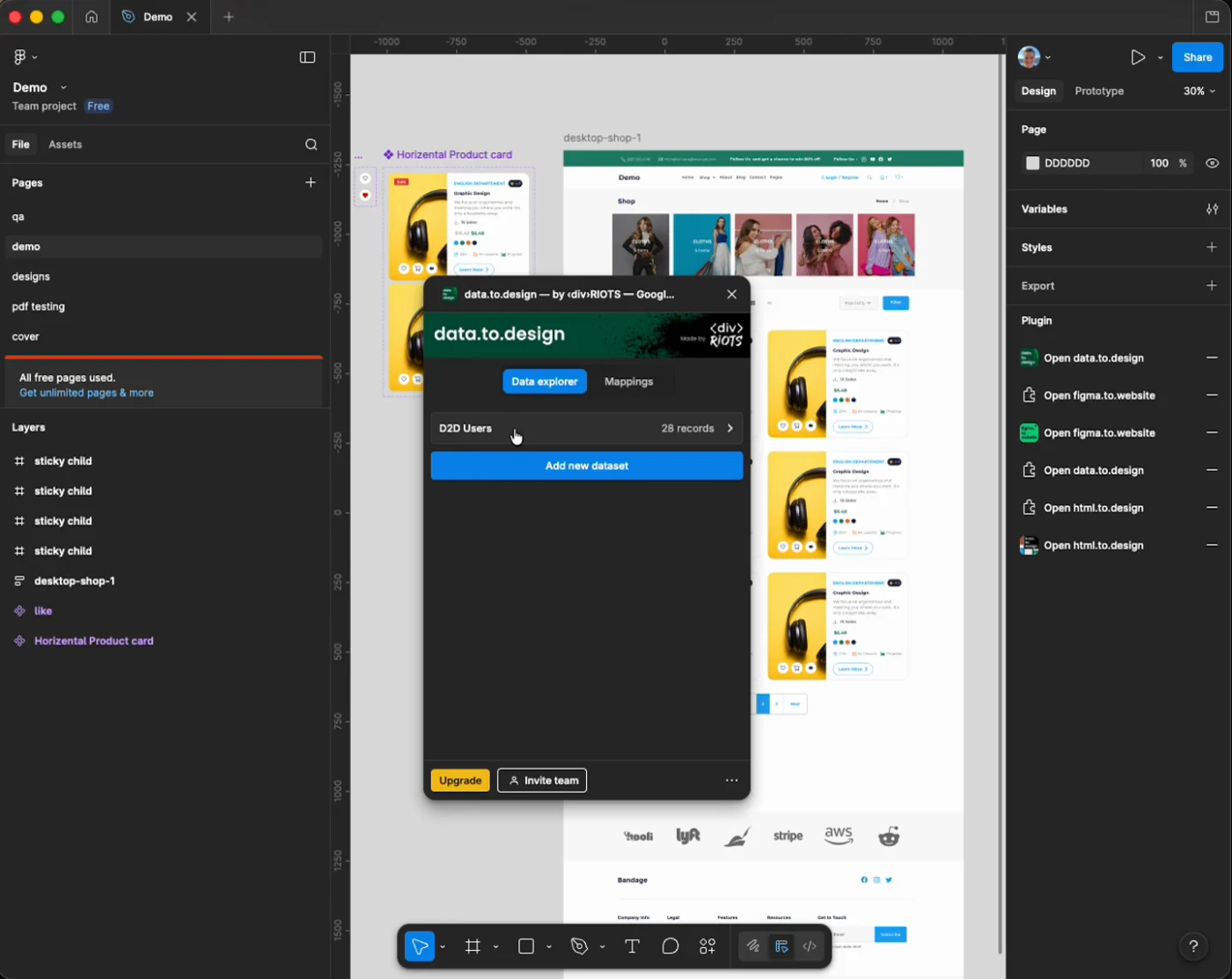Open Get unlimited pages & more link
Image resolution: width=1232 pixels, height=979 pixels.
[86, 393]
